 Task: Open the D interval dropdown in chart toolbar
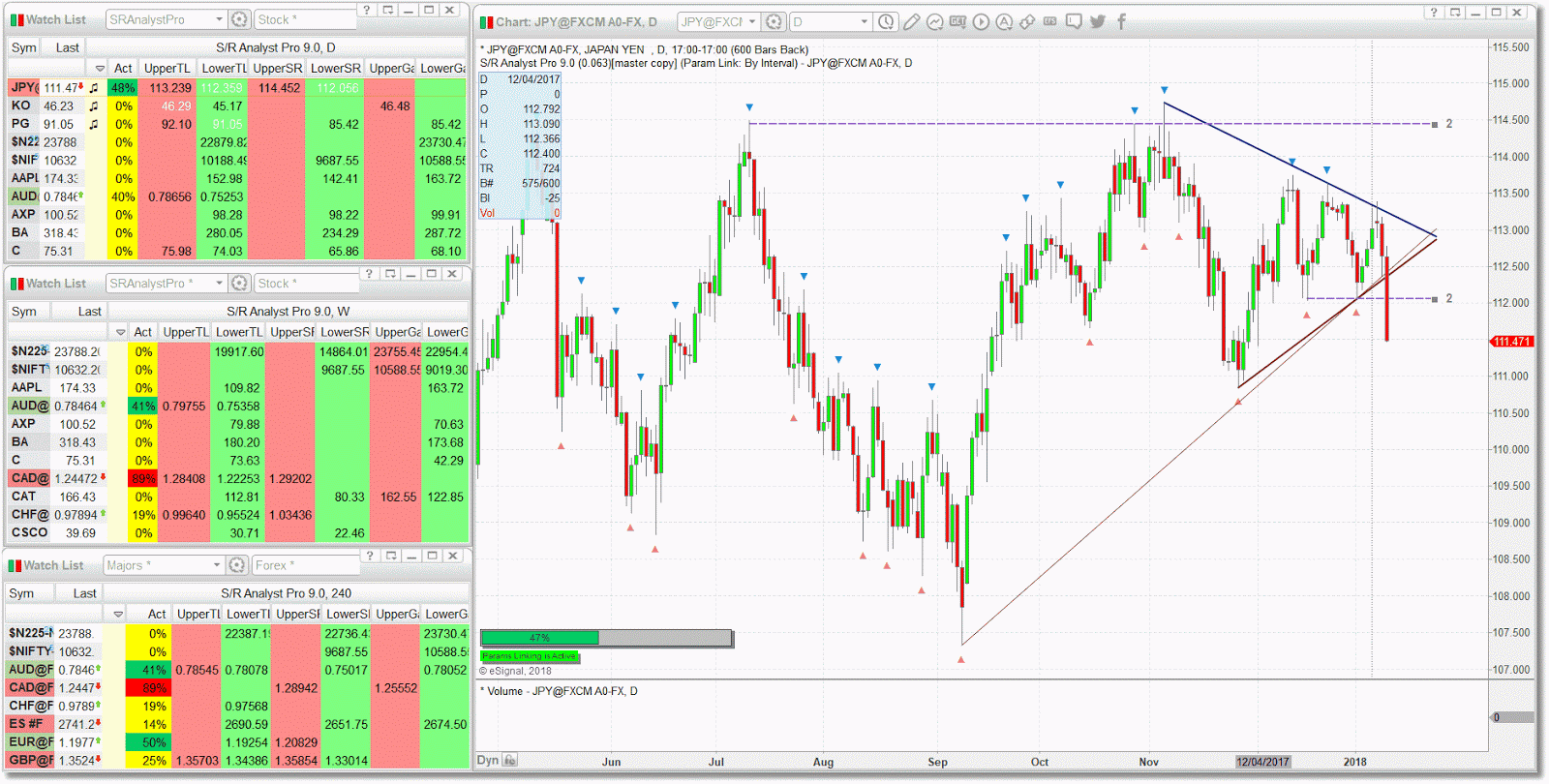click(x=864, y=21)
